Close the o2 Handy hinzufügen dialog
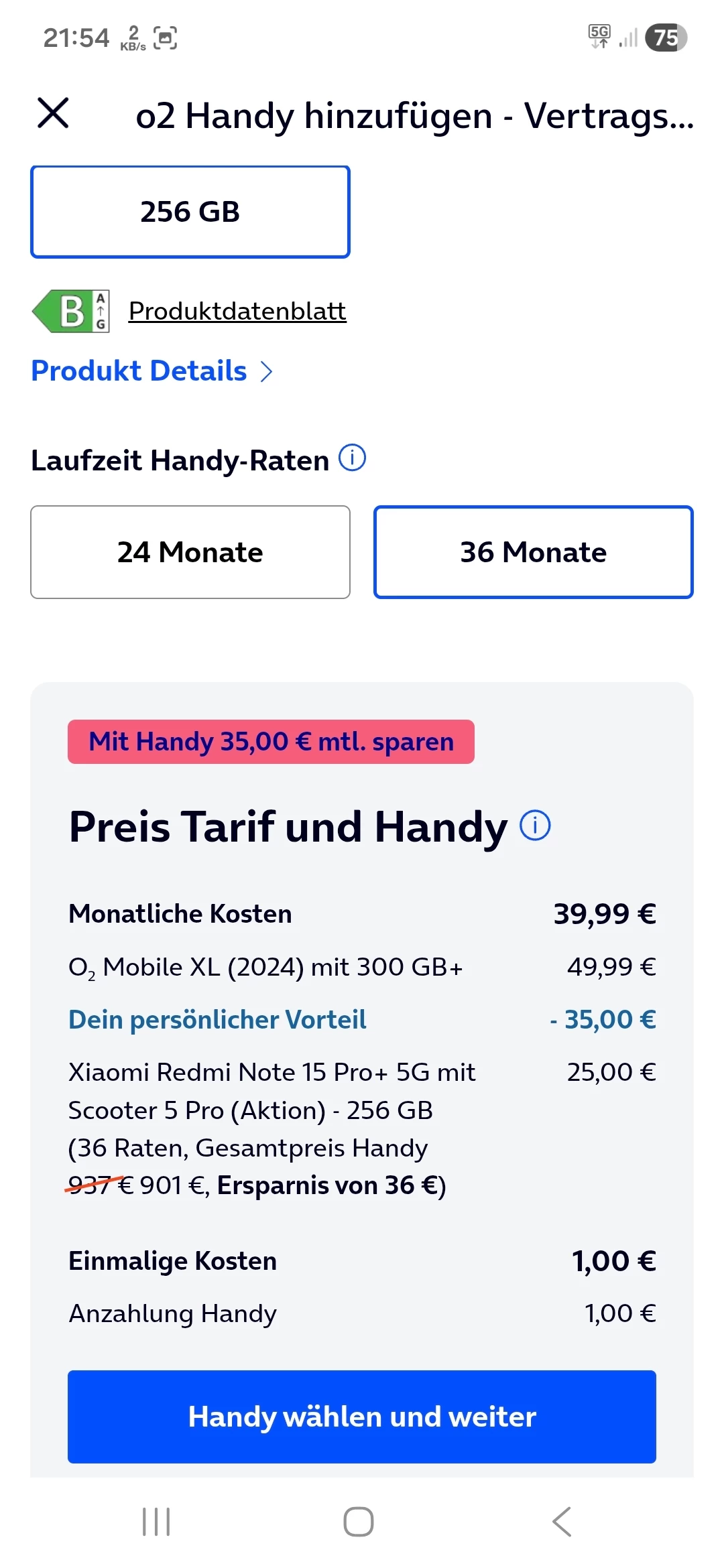Viewport: 724px width, 1568px height. [x=53, y=113]
